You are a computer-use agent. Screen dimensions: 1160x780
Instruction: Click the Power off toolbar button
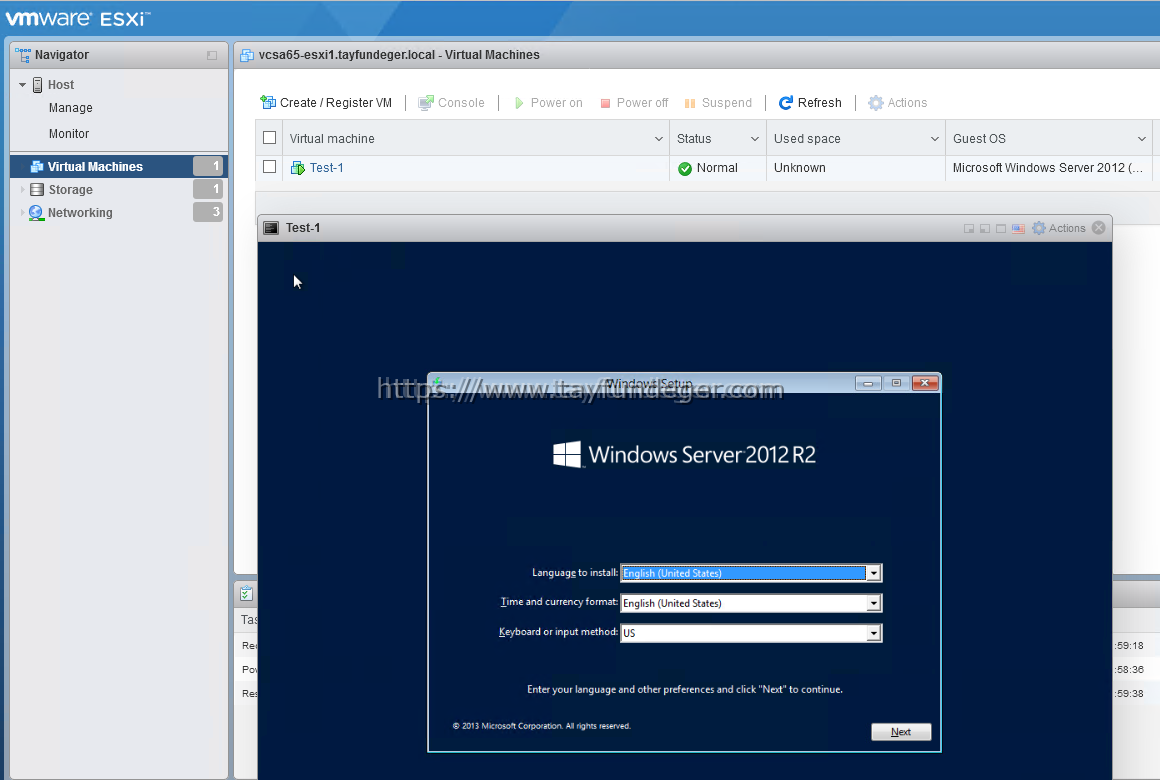(634, 103)
